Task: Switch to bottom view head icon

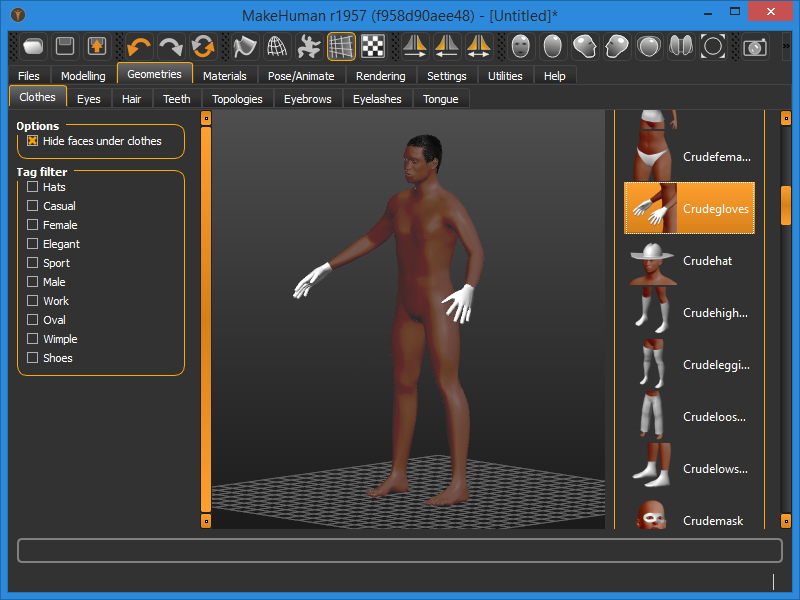Action: coord(681,46)
